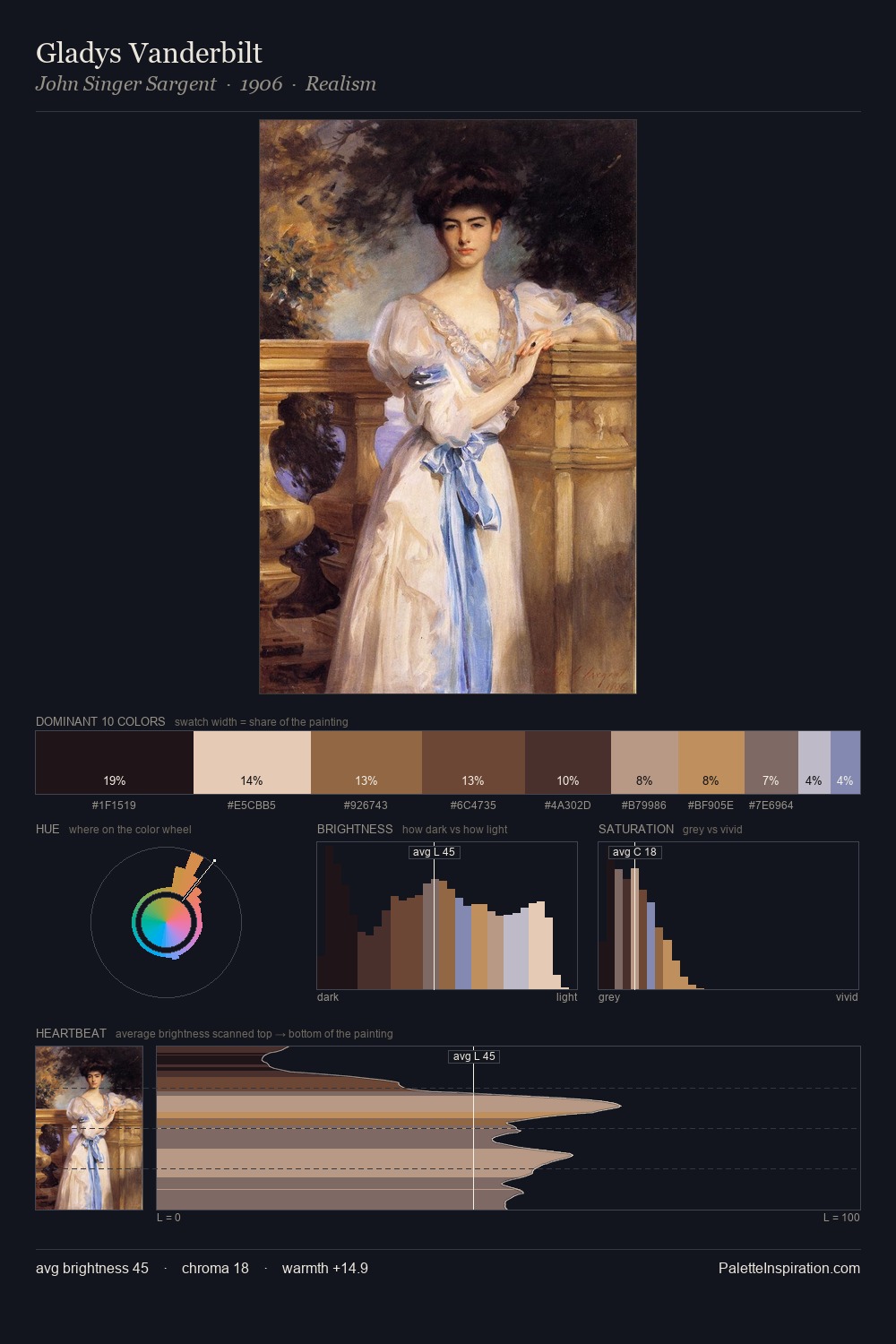Select the swatch above #B79986
896x1344 pixels.
point(644,762)
